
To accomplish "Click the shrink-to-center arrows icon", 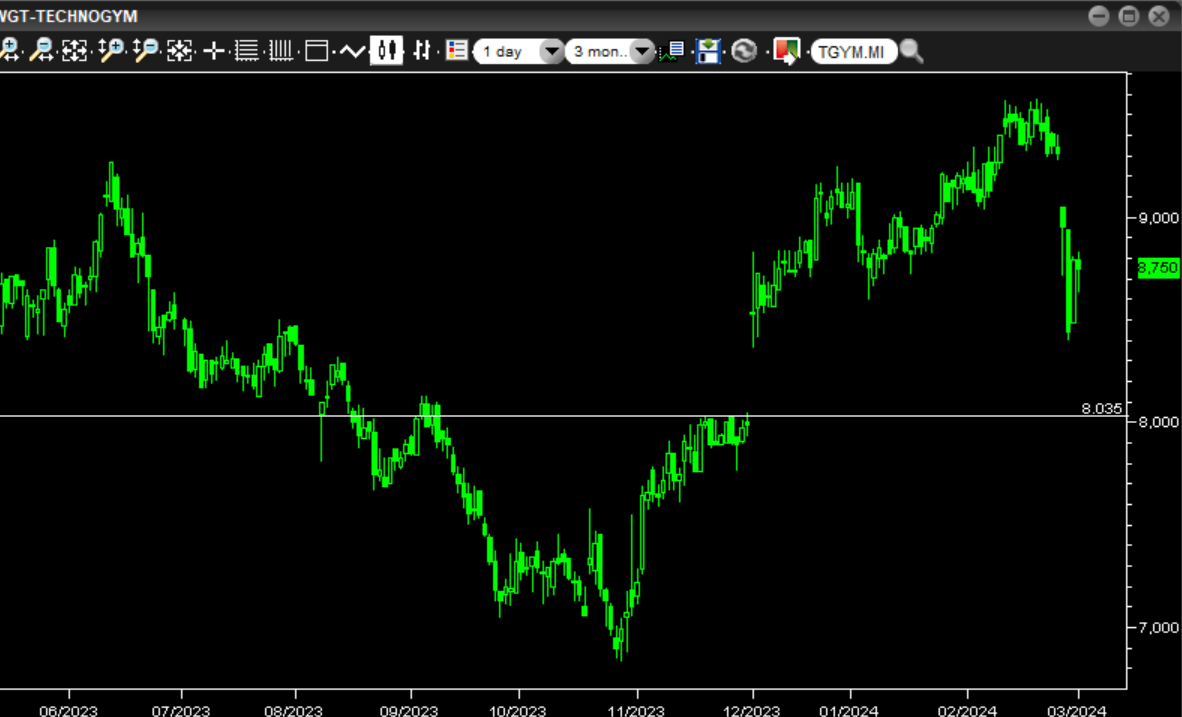I will (180, 51).
